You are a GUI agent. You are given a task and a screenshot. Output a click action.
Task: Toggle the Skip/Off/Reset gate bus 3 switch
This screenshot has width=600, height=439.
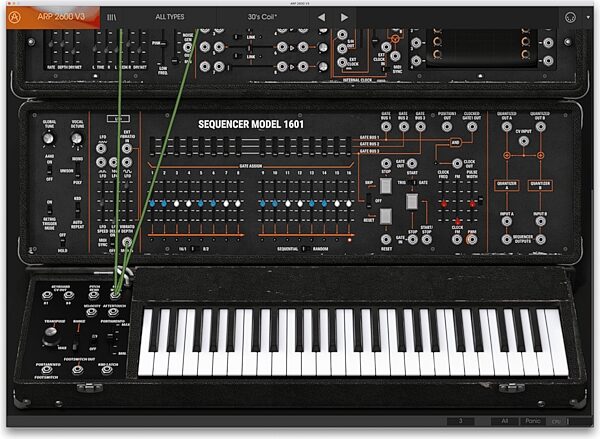coord(369,201)
